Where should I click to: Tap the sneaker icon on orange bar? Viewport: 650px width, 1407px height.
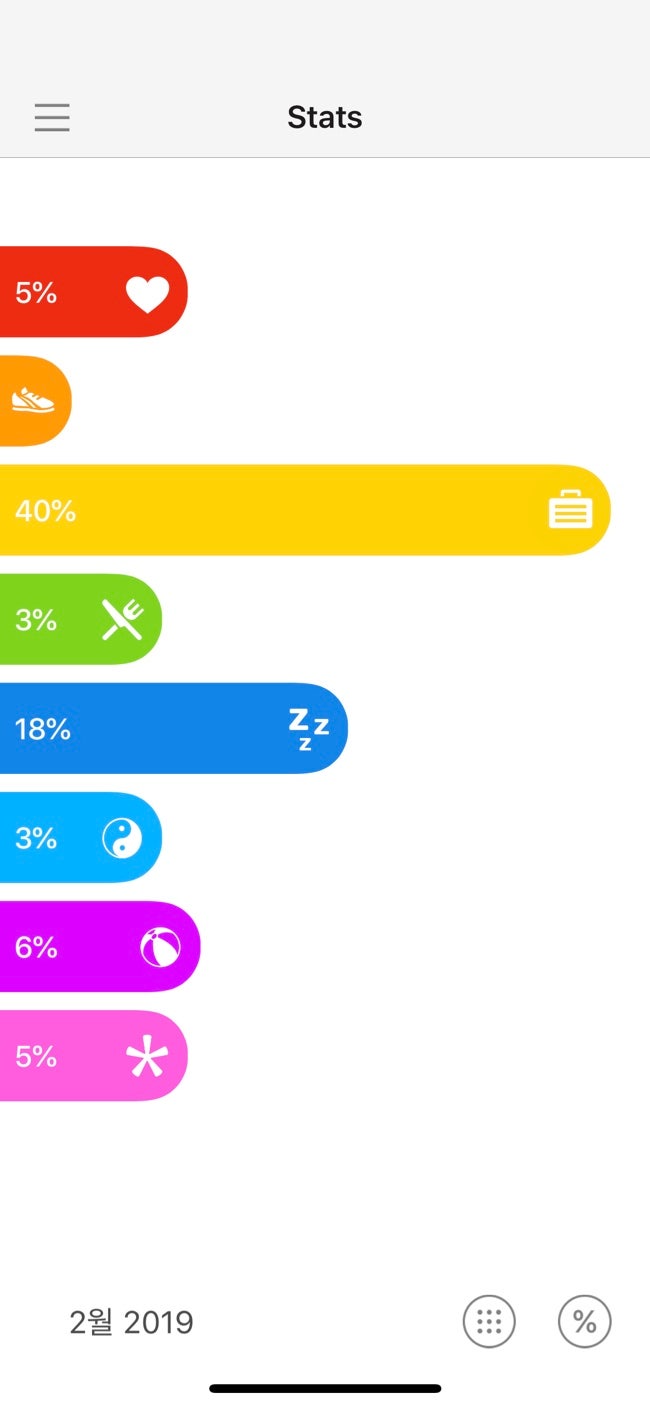point(33,401)
